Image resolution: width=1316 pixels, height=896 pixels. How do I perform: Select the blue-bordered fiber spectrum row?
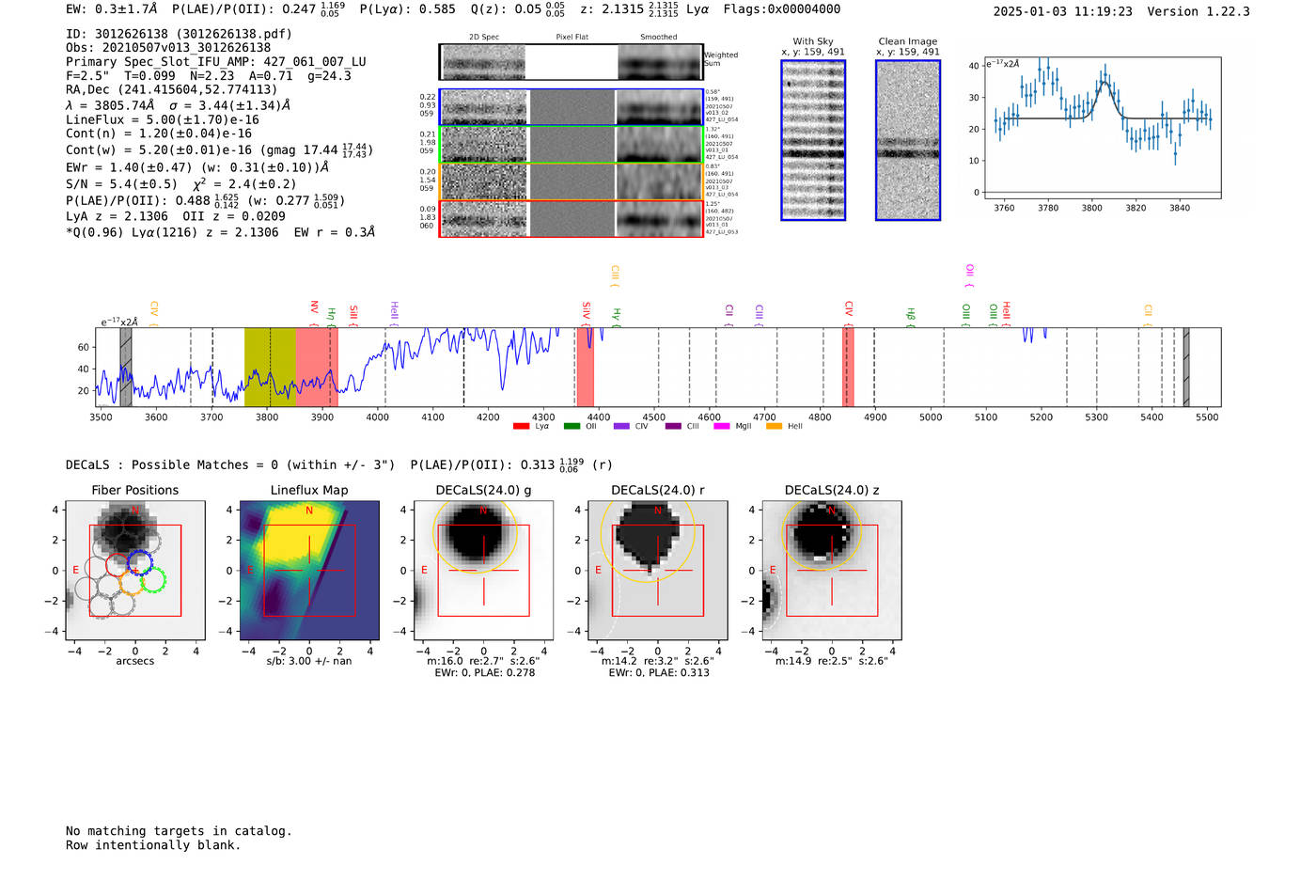click(x=571, y=107)
